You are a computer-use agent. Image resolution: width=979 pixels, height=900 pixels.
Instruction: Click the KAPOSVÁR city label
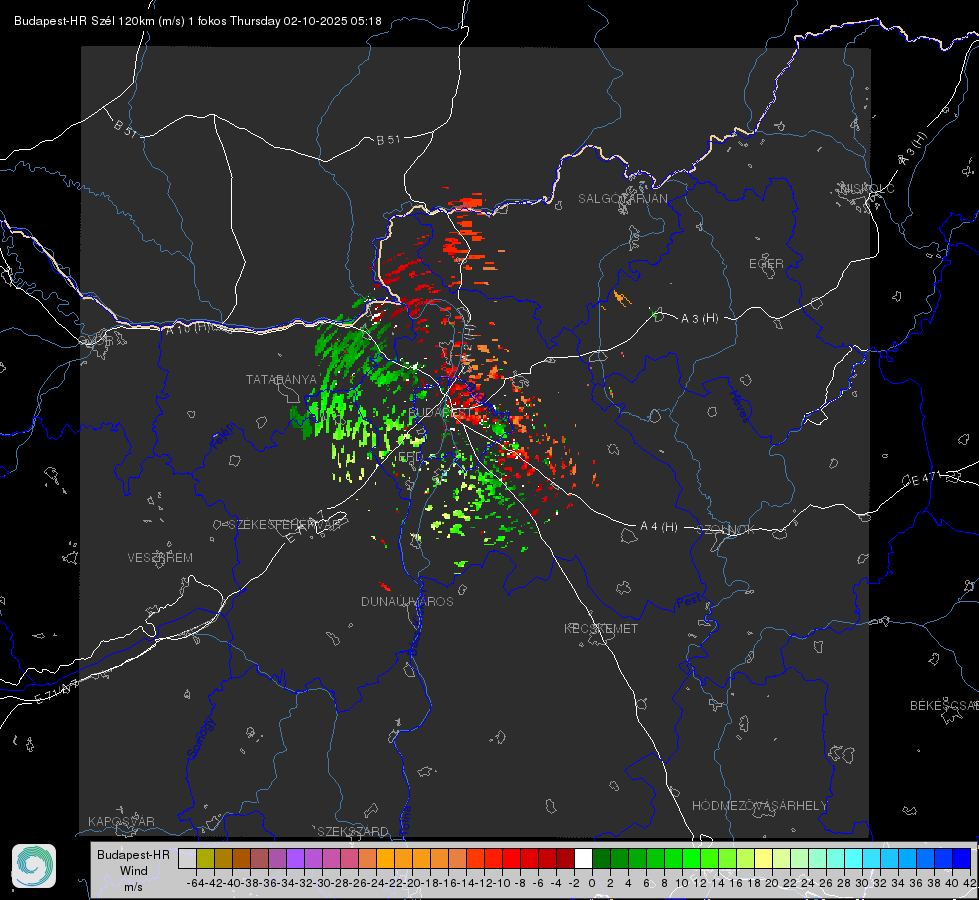[121, 821]
